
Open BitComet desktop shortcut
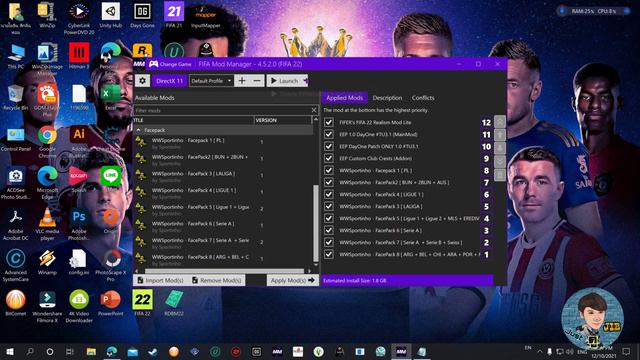pyautogui.click(x=16, y=304)
